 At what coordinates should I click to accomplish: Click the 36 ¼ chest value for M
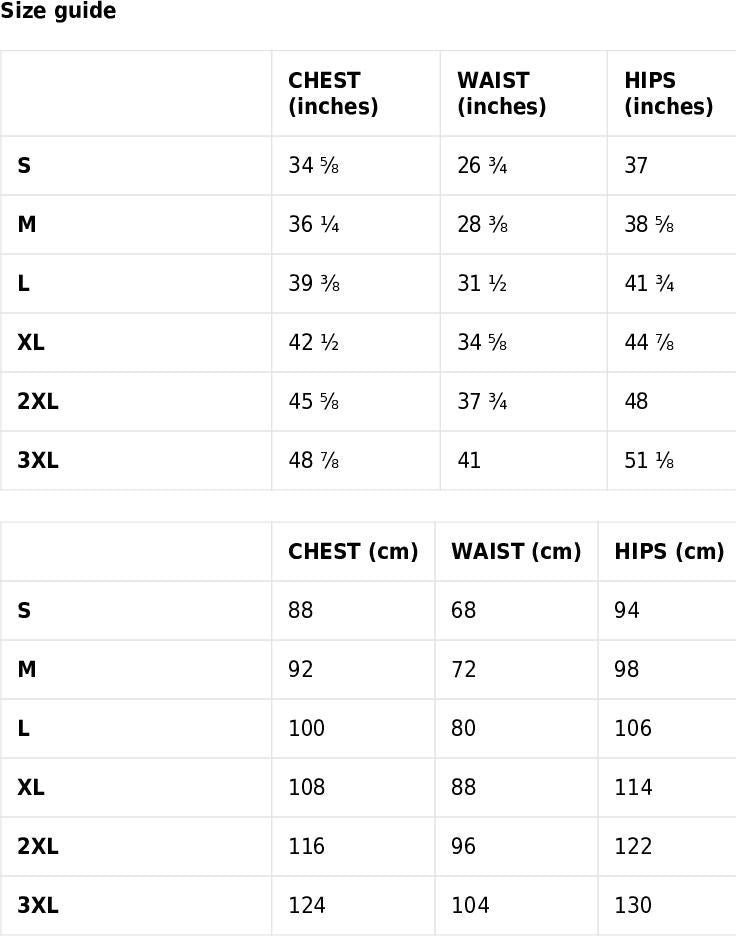point(314,224)
